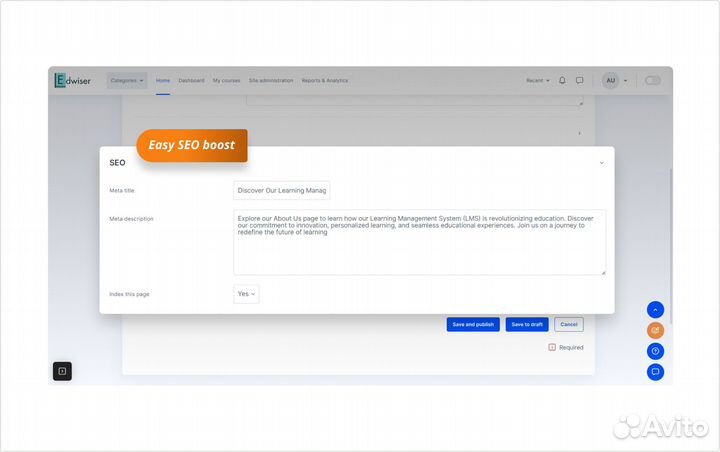Click the Meta description resize handle
The image size is (720, 452).
(603, 272)
